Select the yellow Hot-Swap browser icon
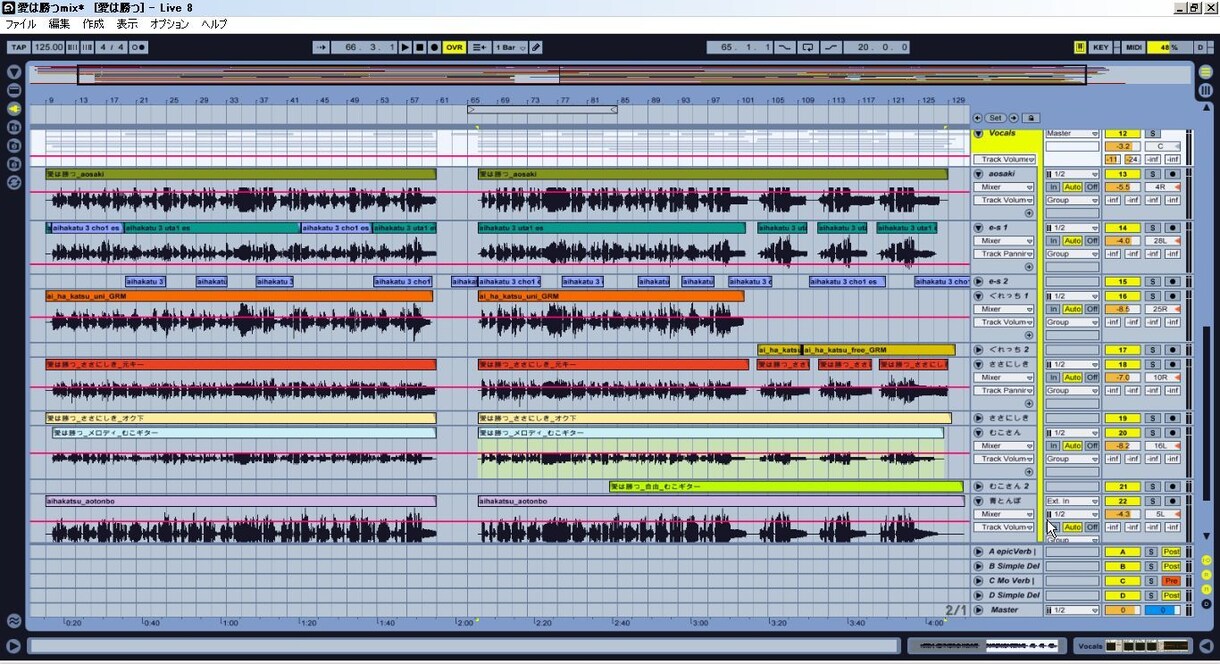1220x664 pixels. 14,108
